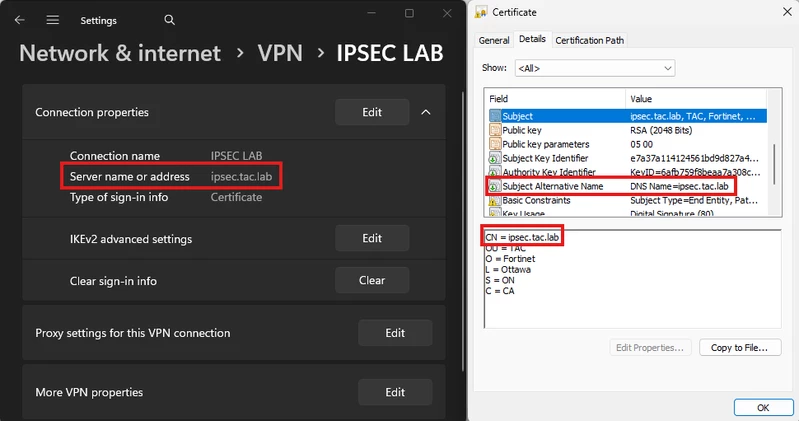Click the Certificate window title icon
Screen dimensions: 799x421
(x=481, y=12)
